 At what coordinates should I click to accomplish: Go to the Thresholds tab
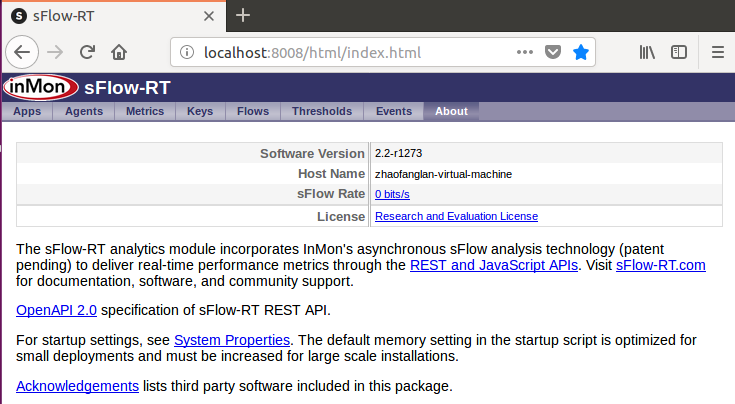[x=322, y=111]
